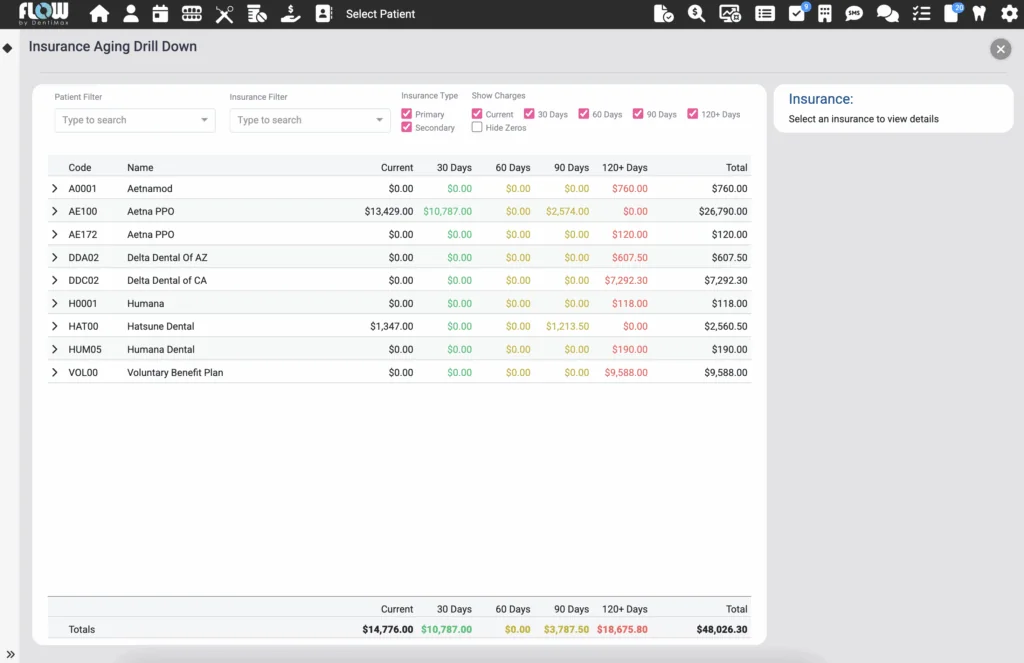Image resolution: width=1024 pixels, height=663 pixels.
Task: Open the settings gear icon
Action: point(1009,14)
